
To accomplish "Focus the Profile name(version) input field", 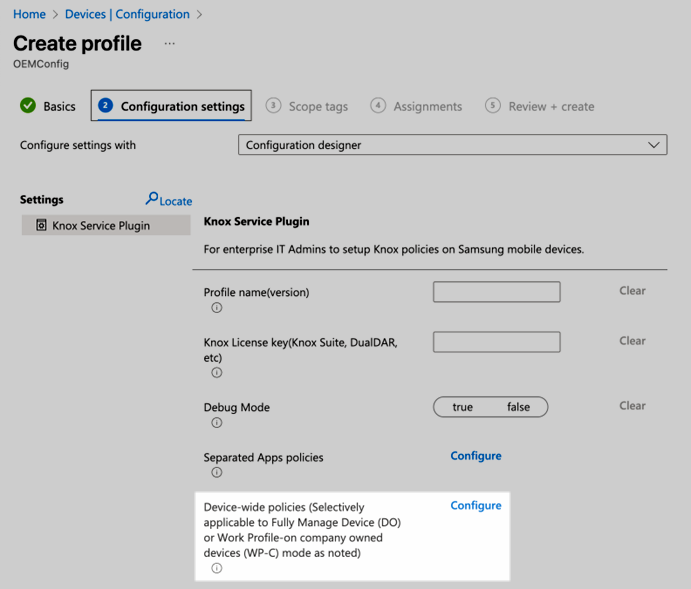I will (x=497, y=292).
